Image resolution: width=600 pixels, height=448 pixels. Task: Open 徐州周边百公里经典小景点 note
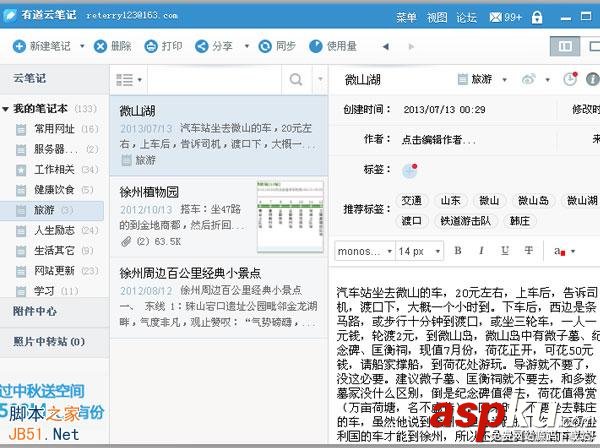(218, 298)
